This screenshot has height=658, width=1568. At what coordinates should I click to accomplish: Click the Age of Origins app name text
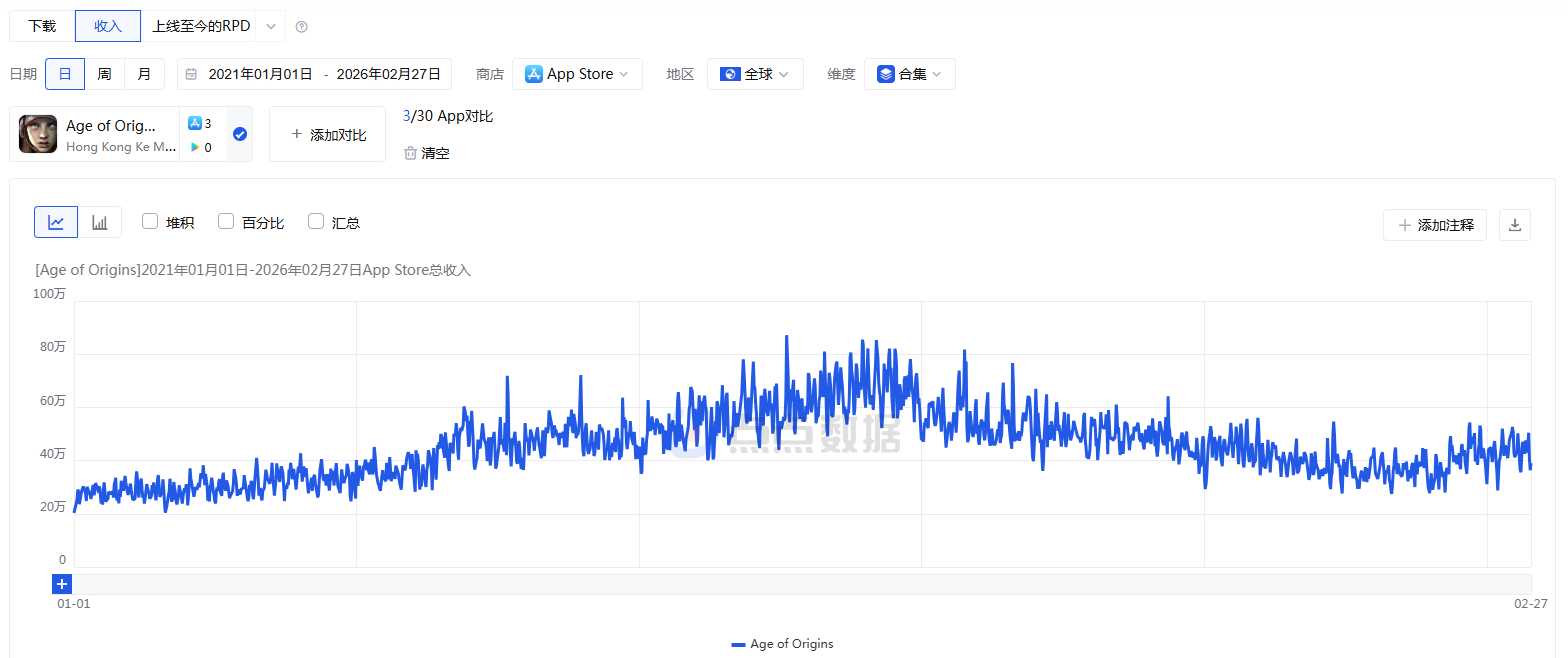click(111, 126)
